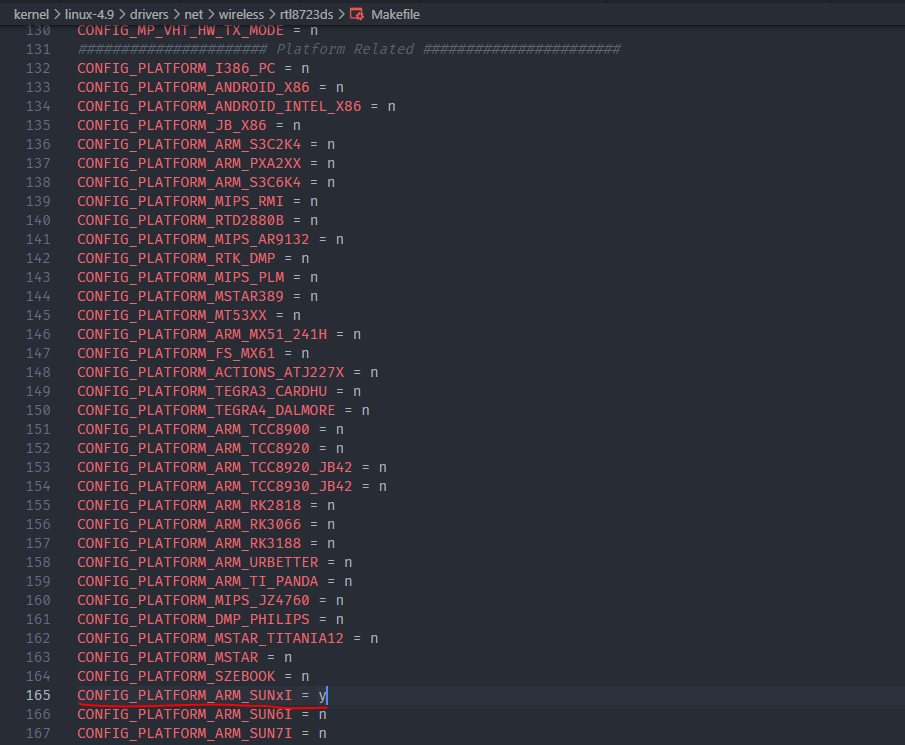Viewport: 905px width, 745px height.
Task: Select the net breadcrumb item
Action: click(x=193, y=14)
